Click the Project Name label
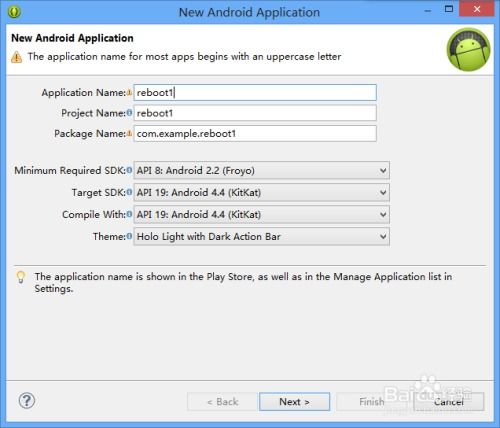The width and height of the screenshot is (500, 428). point(94,113)
